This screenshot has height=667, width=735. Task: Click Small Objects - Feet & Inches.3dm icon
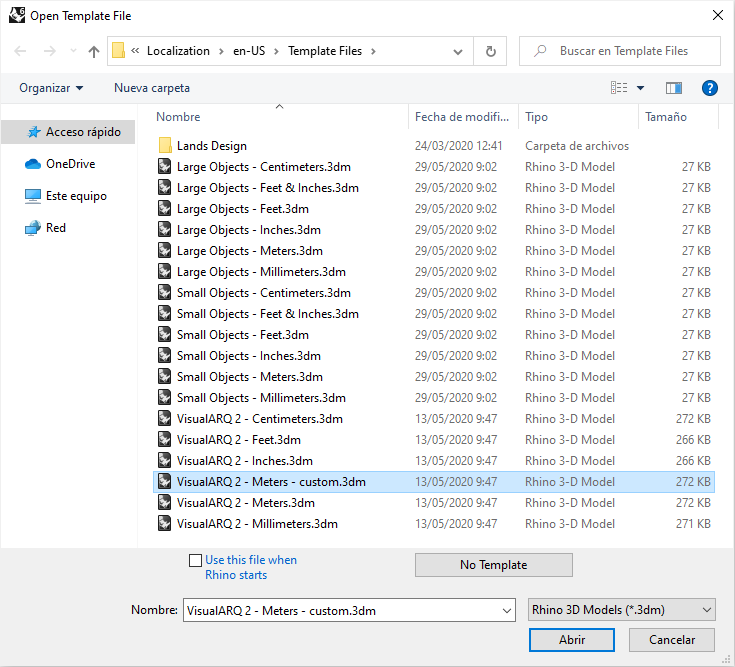(x=165, y=314)
